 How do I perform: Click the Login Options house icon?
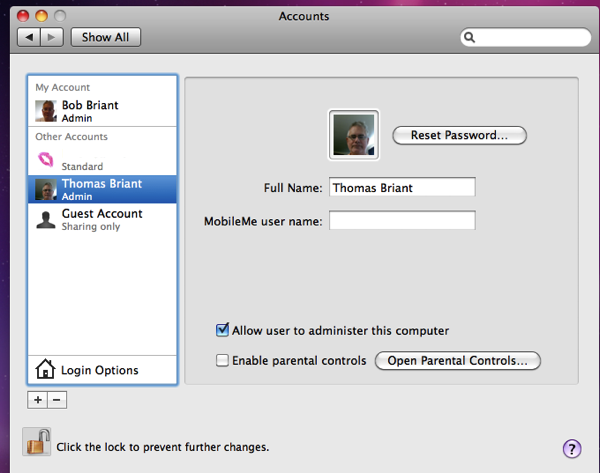pos(45,369)
